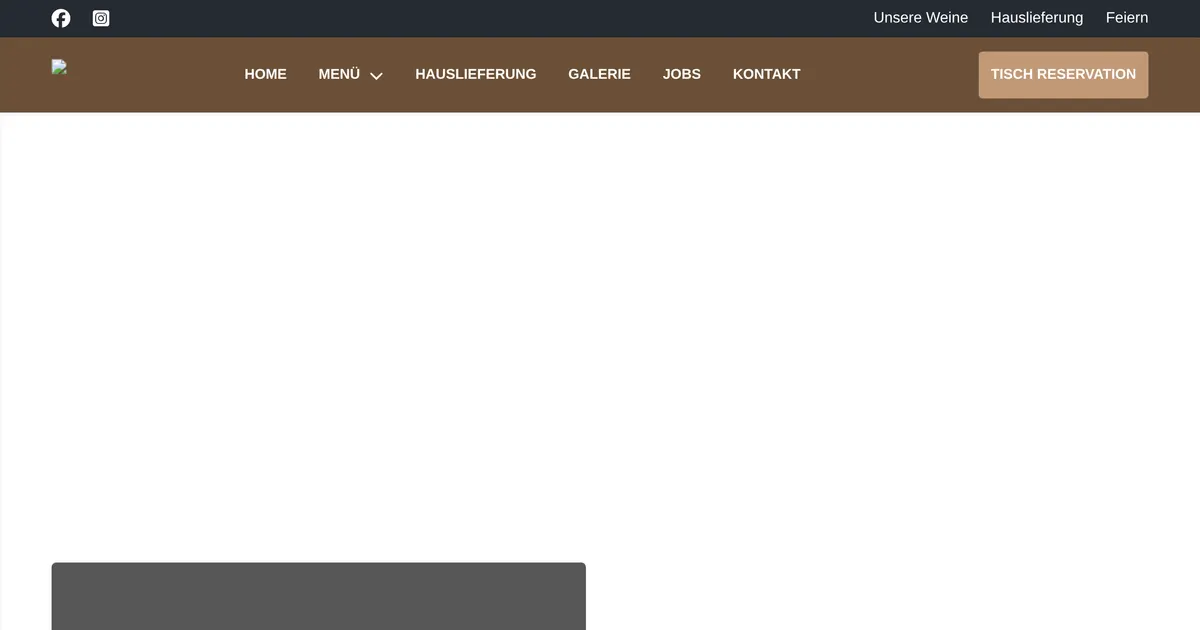Open the Galerie page
Image resolution: width=1200 pixels, height=630 pixels.
click(599, 74)
